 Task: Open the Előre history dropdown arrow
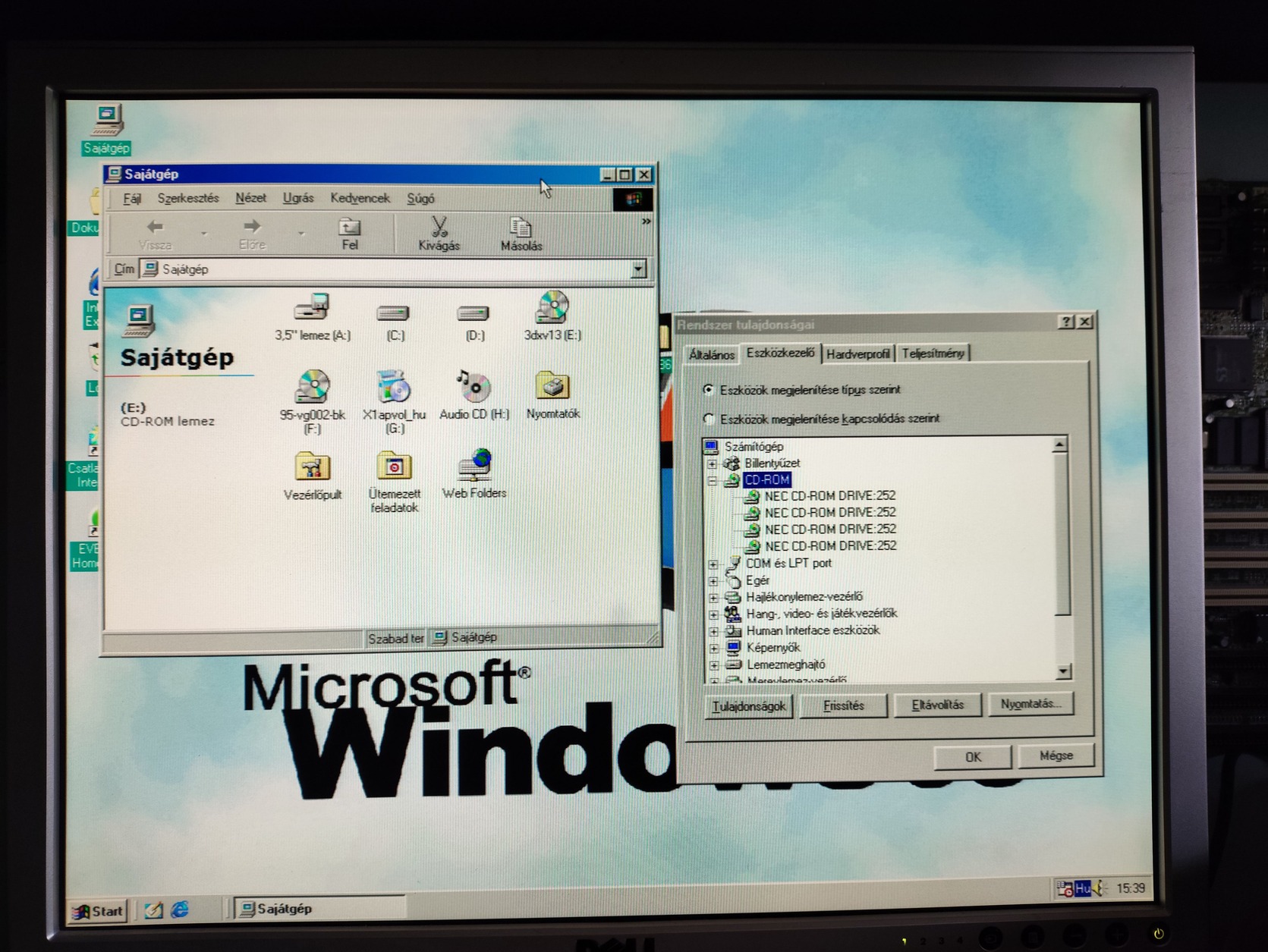(301, 234)
